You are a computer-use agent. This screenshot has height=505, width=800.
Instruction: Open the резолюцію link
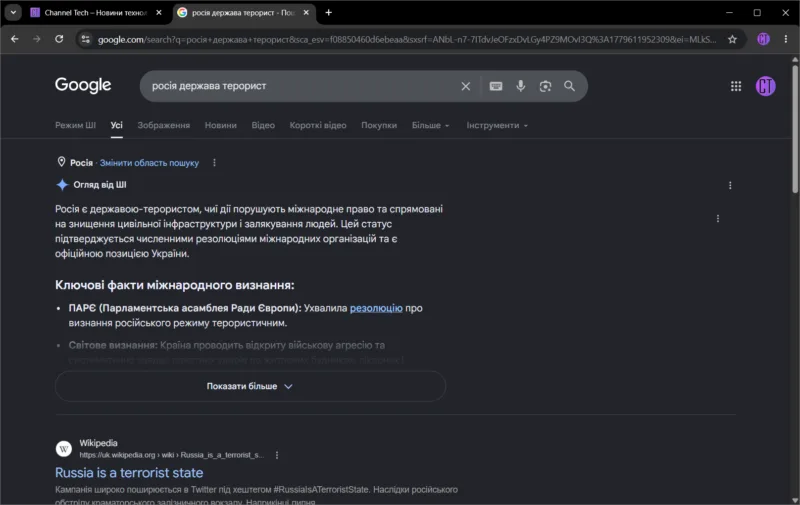(376, 308)
